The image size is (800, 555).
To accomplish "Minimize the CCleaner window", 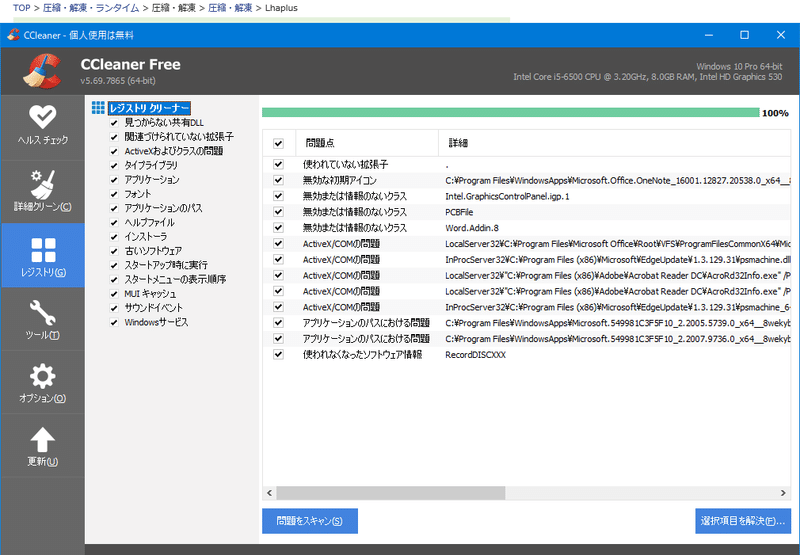I will tap(709, 35).
